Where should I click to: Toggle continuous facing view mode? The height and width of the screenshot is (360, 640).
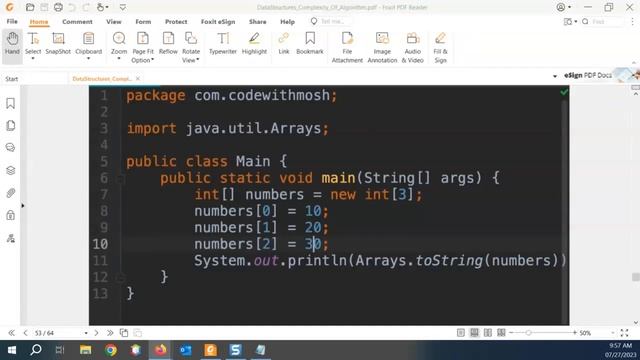(x=501, y=333)
